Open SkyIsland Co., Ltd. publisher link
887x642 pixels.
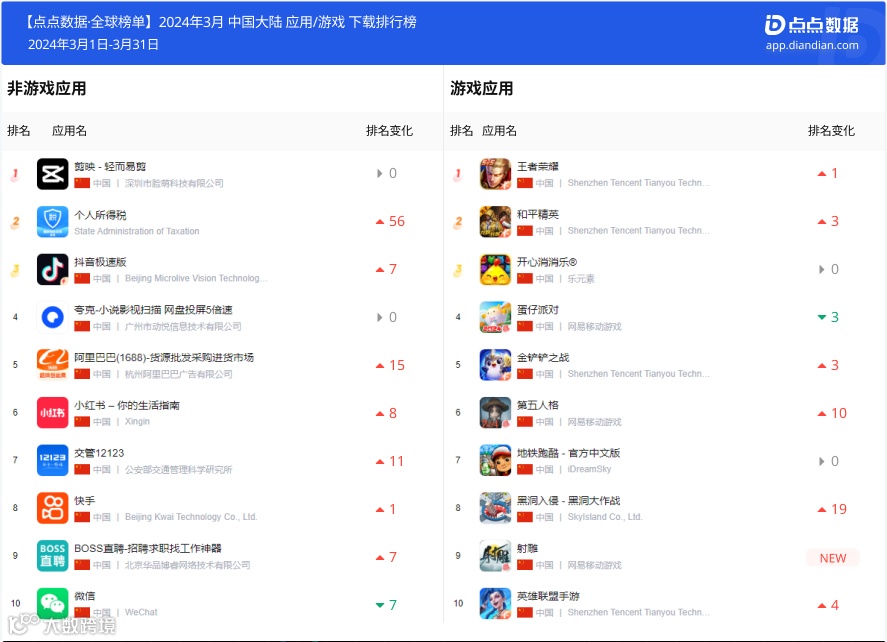point(605,517)
